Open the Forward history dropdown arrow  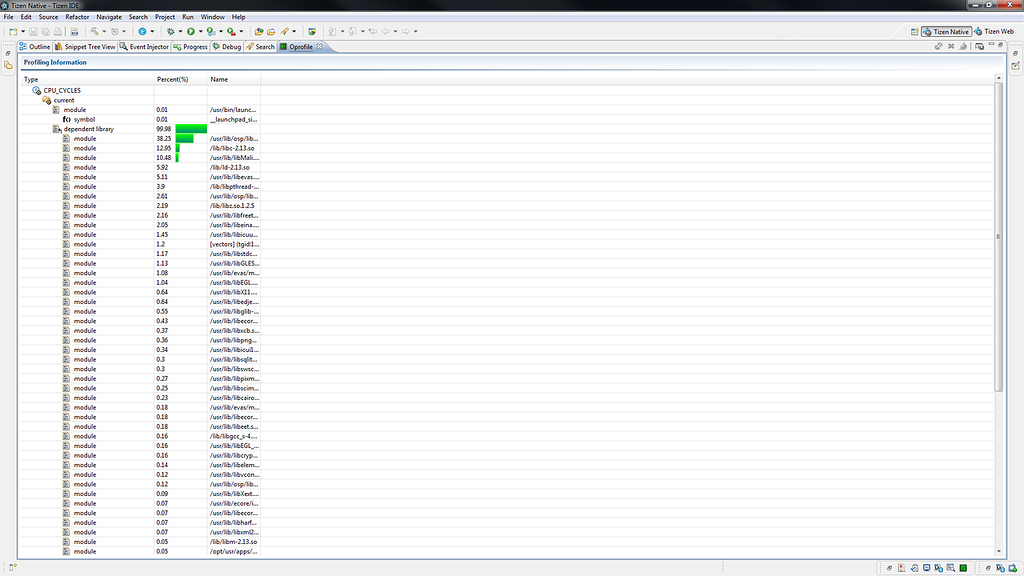(x=415, y=31)
